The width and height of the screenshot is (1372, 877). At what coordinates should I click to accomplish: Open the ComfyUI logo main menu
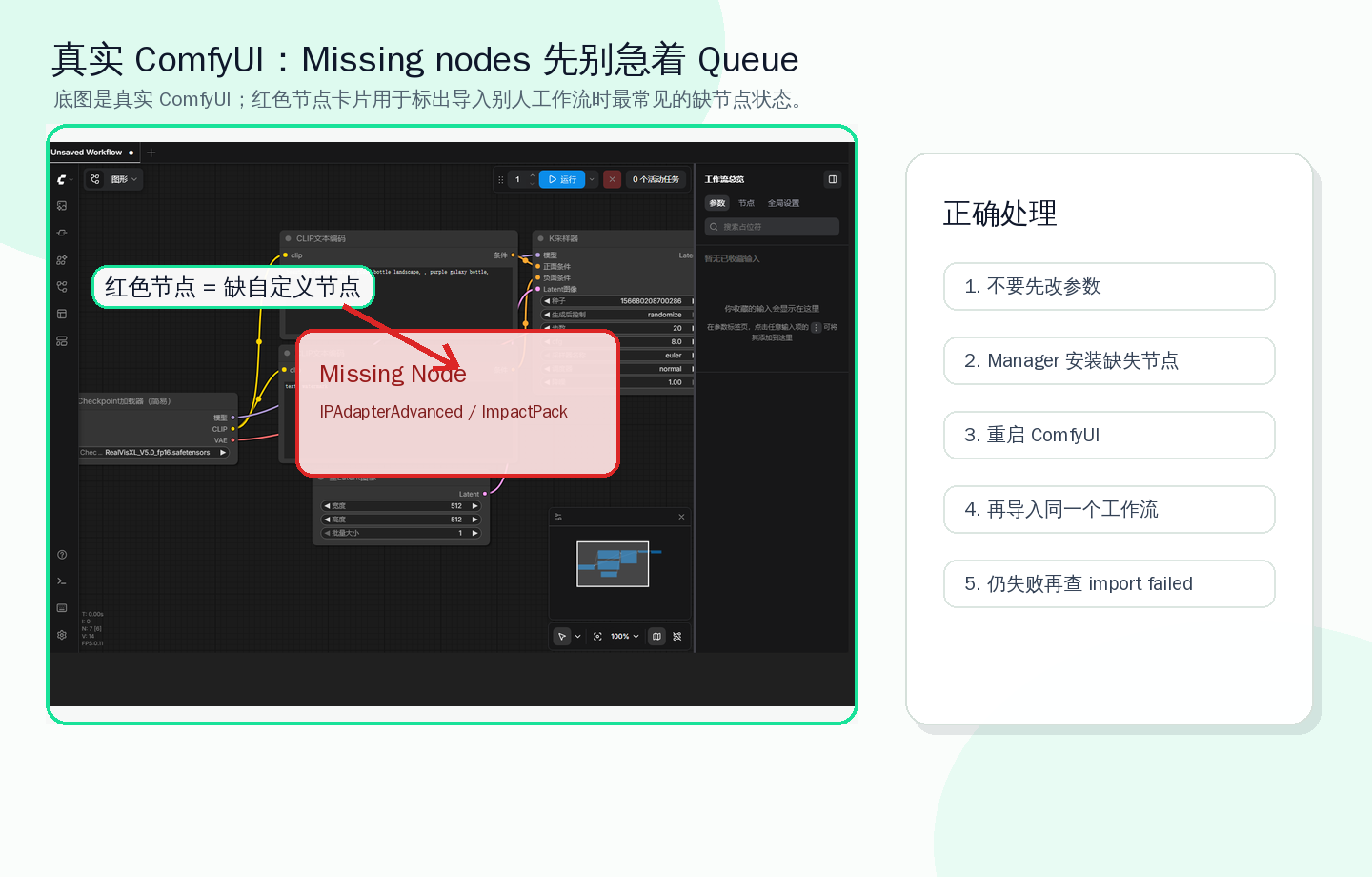coord(61,179)
